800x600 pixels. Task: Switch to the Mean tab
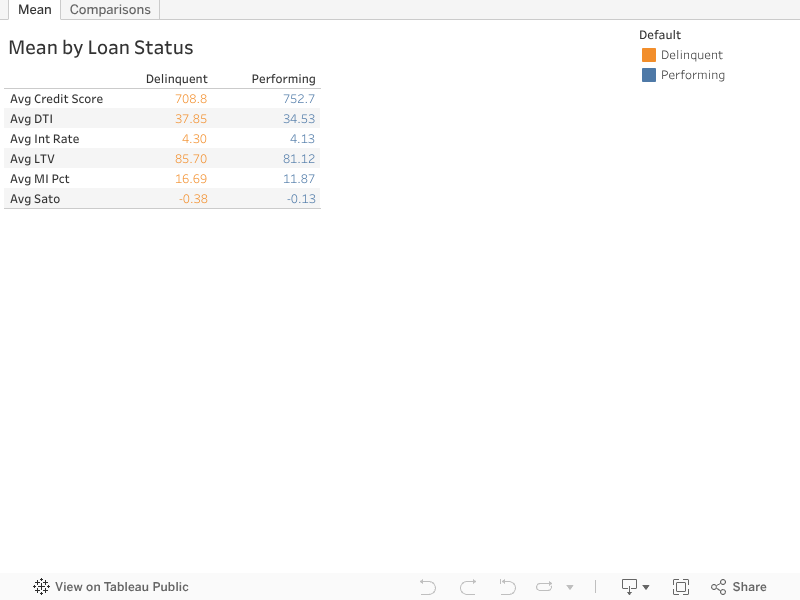pyautogui.click(x=35, y=10)
